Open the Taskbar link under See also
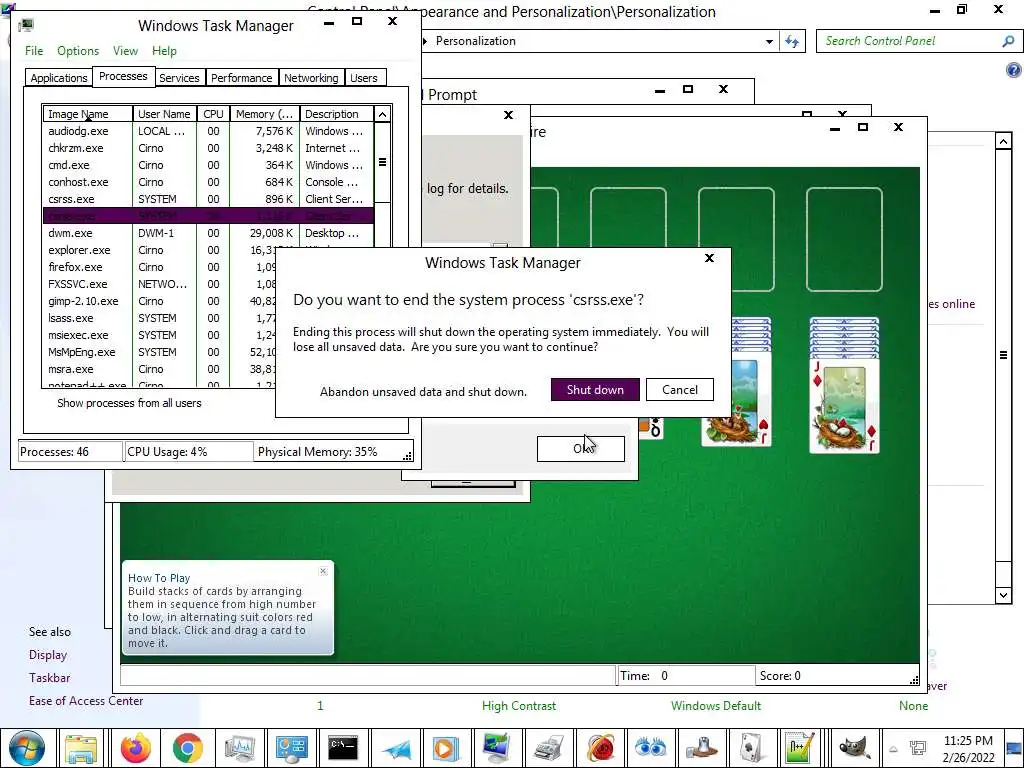Viewport: 1024px width, 768px height. coord(49,678)
